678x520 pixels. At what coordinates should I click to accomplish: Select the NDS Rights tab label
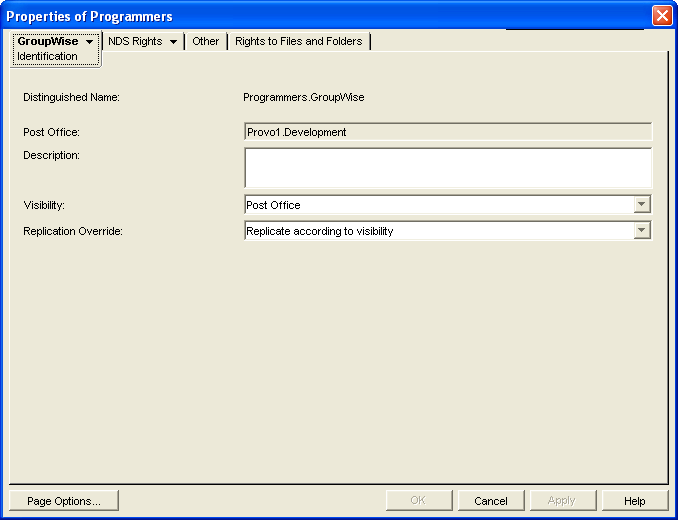click(x=135, y=41)
